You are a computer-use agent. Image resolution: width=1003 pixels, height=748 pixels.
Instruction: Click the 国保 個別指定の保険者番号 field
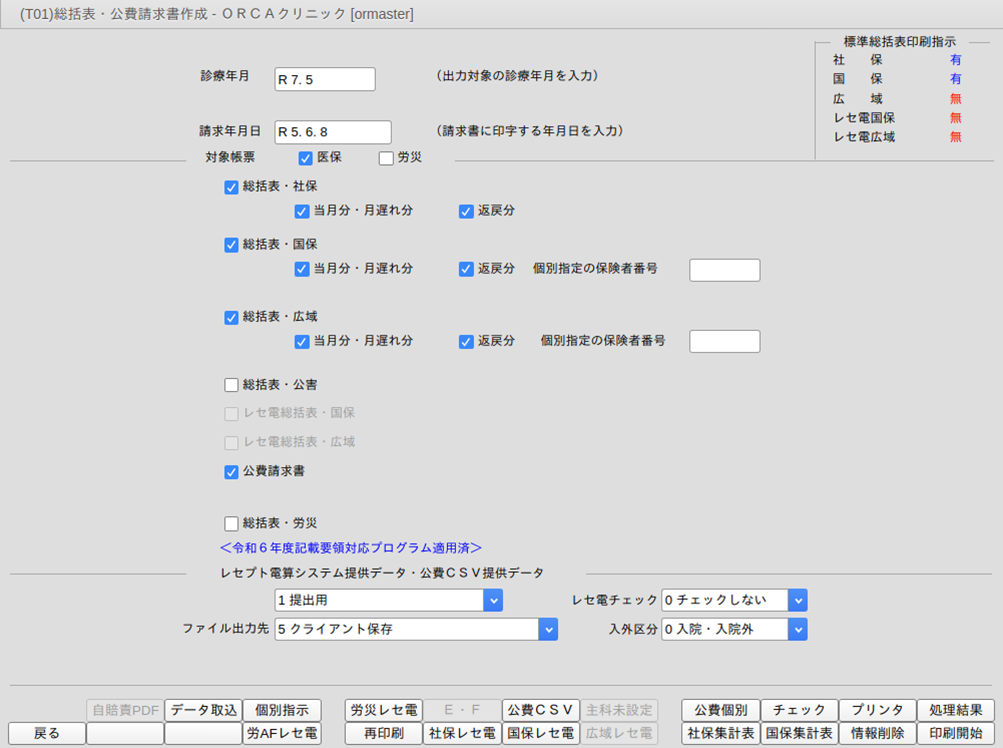point(725,269)
